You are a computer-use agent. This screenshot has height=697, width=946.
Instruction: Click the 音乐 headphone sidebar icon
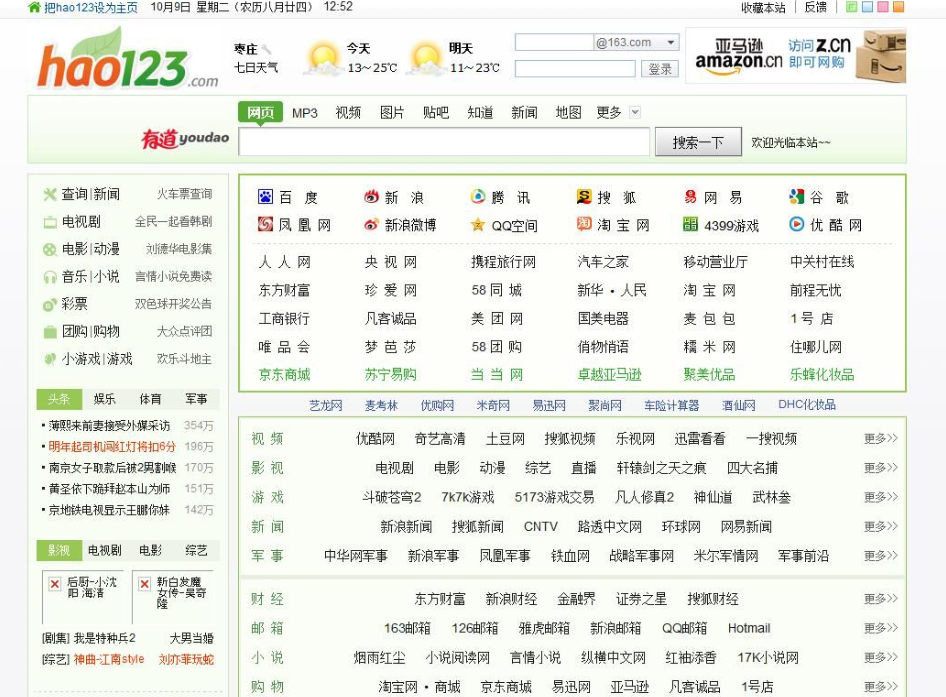[x=49, y=277]
